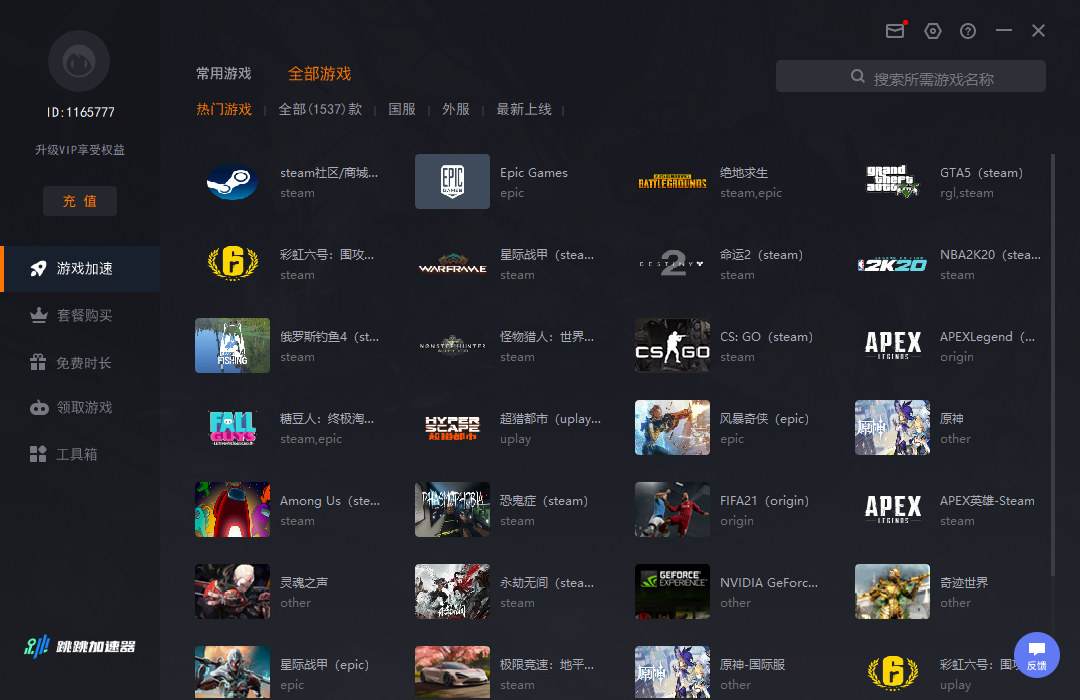The width and height of the screenshot is (1080, 700).
Task: Click the CS:GO logo icon
Action: [x=672, y=345]
